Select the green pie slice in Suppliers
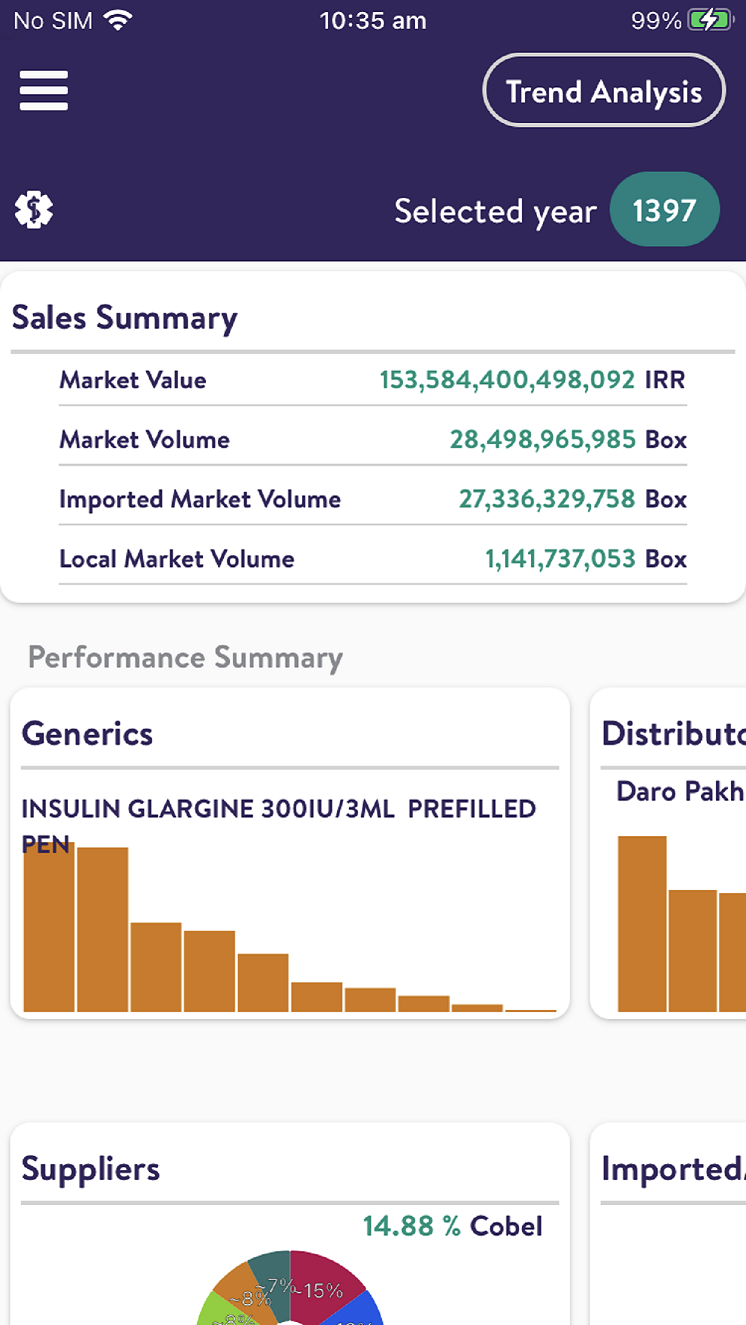The image size is (746, 1325). click(213, 1311)
